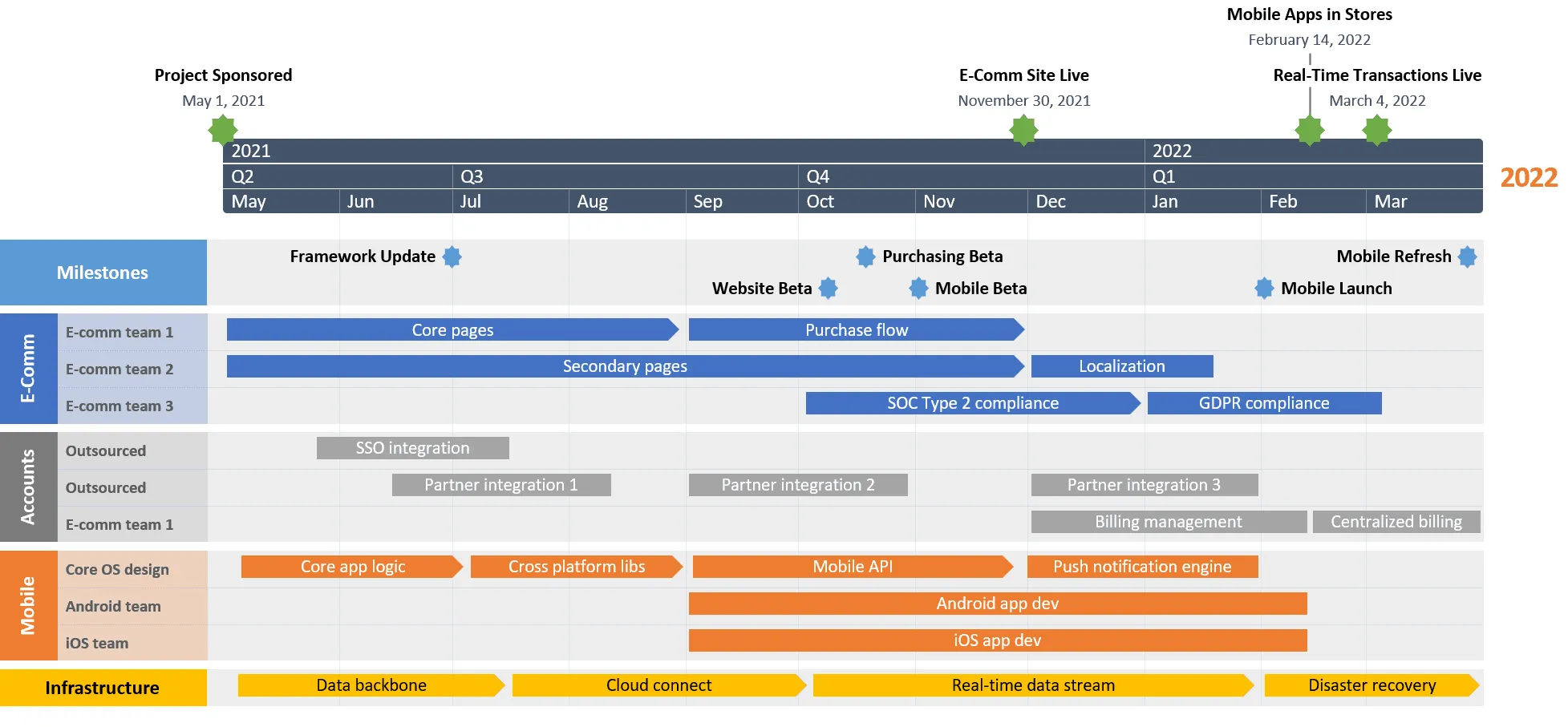Click the SSO integration task bar
Viewport: 1568px width, 727px height.
412,448
